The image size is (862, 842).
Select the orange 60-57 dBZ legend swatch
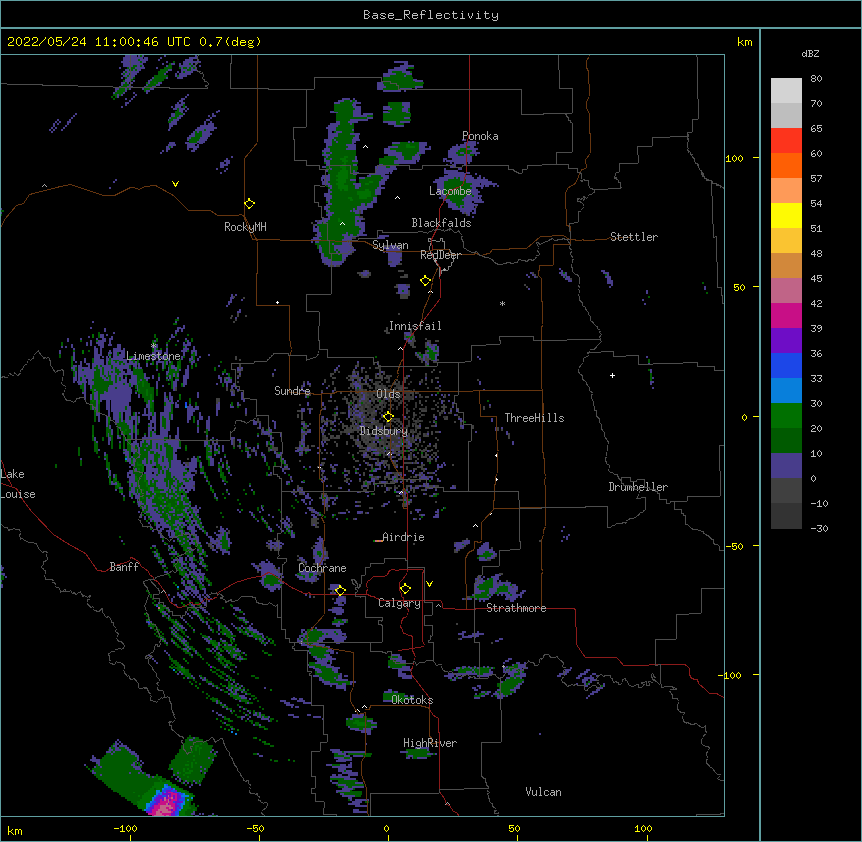point(786,165)
